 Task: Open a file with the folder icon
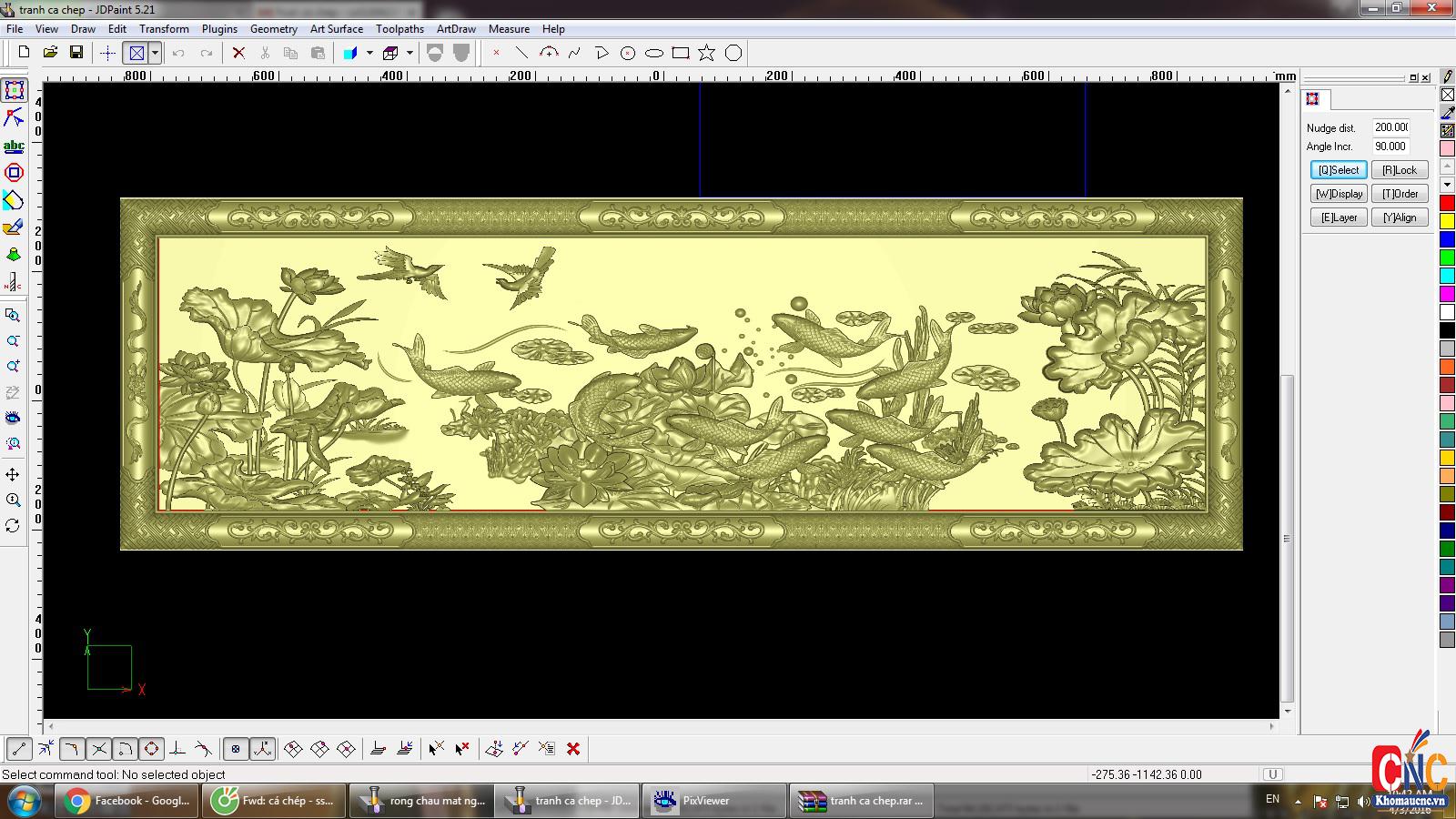point(50,53)
